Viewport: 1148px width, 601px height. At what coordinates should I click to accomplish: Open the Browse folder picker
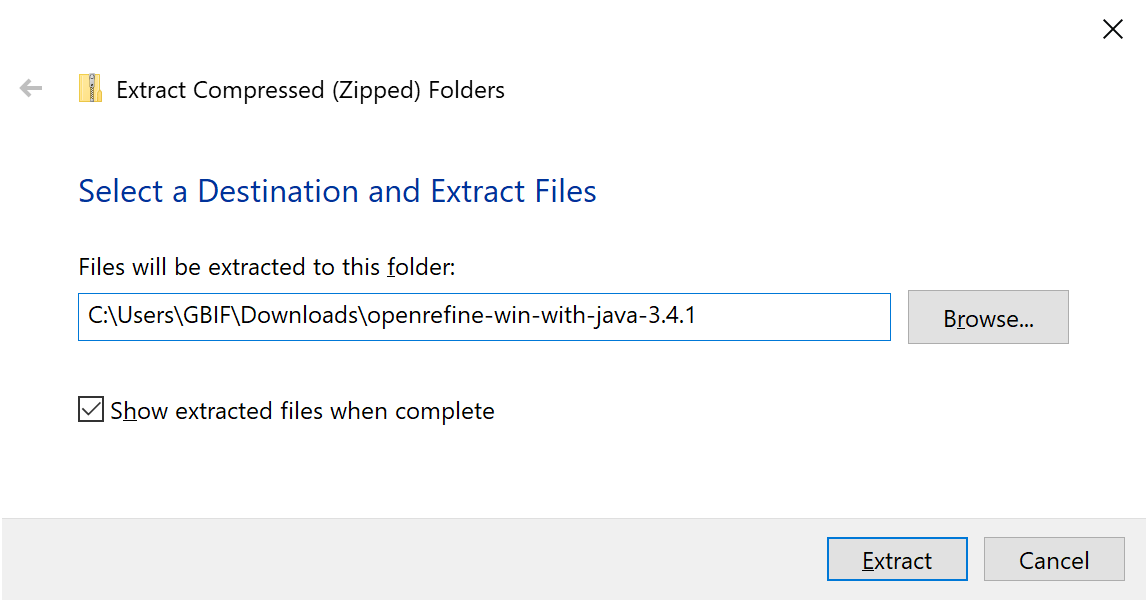click(x=987, y=317)
